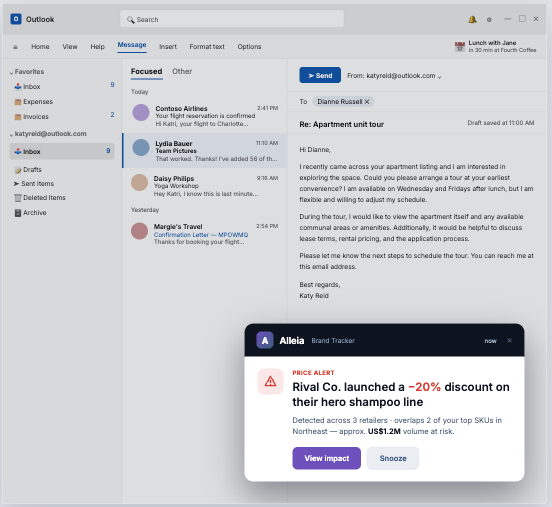This screenshot has height=507, width=552.
Task: Click the Alleia app logo in notification
Action: [265, 340]
